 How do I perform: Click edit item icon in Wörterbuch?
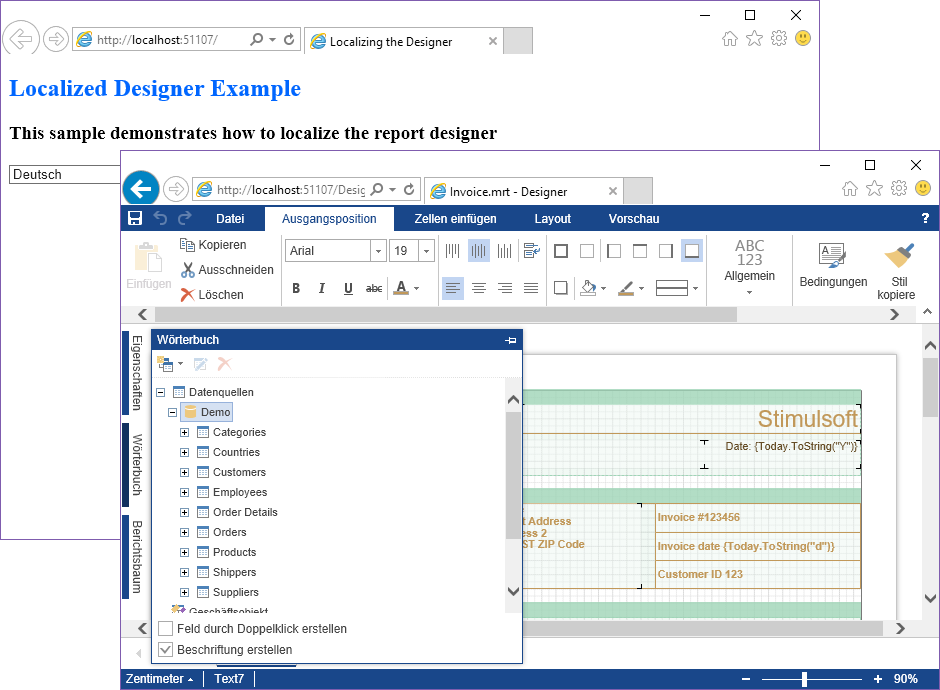[x=200, y=363]
